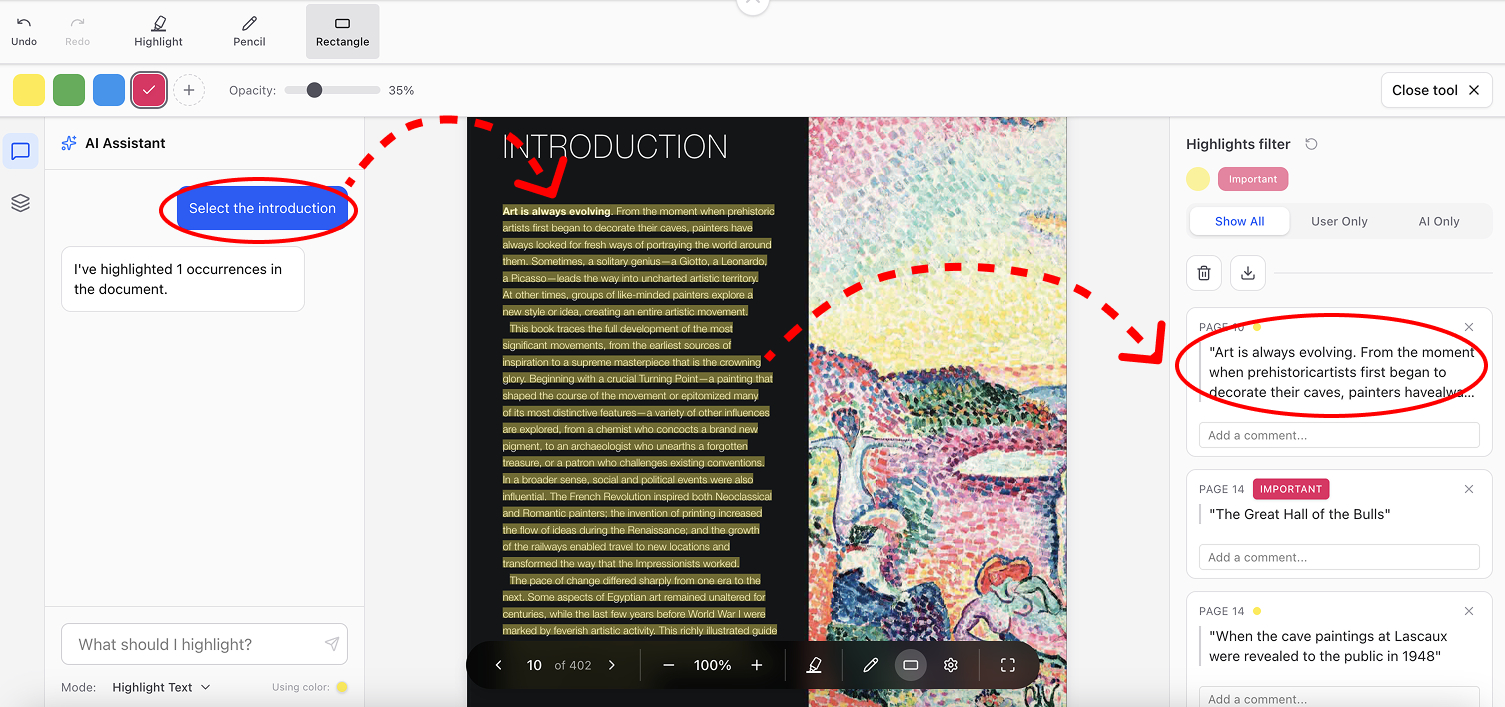Click the INTRODUCTION heading in document

click(x=615, y=147)
